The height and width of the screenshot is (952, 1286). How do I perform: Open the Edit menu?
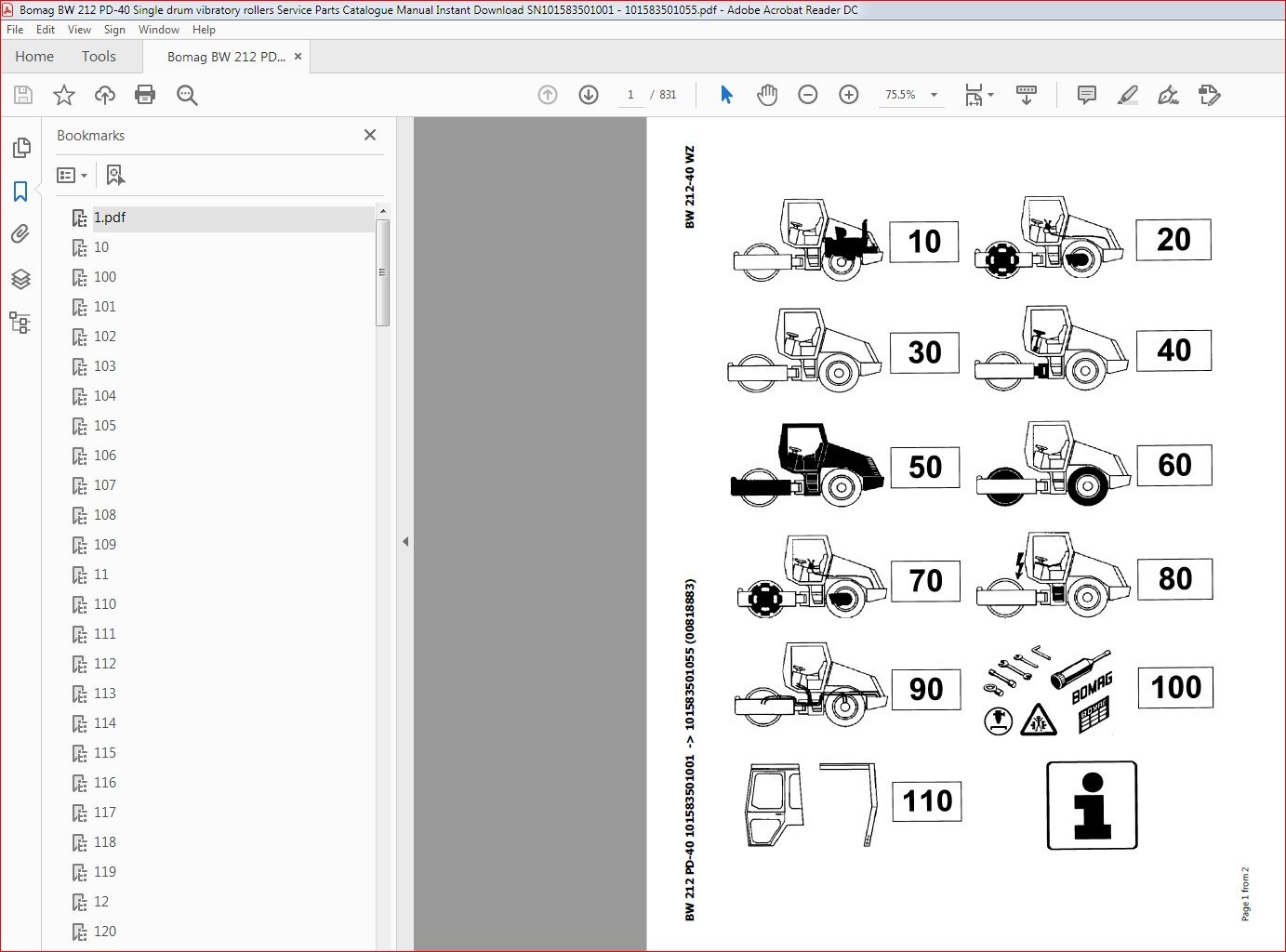[46, 30]
